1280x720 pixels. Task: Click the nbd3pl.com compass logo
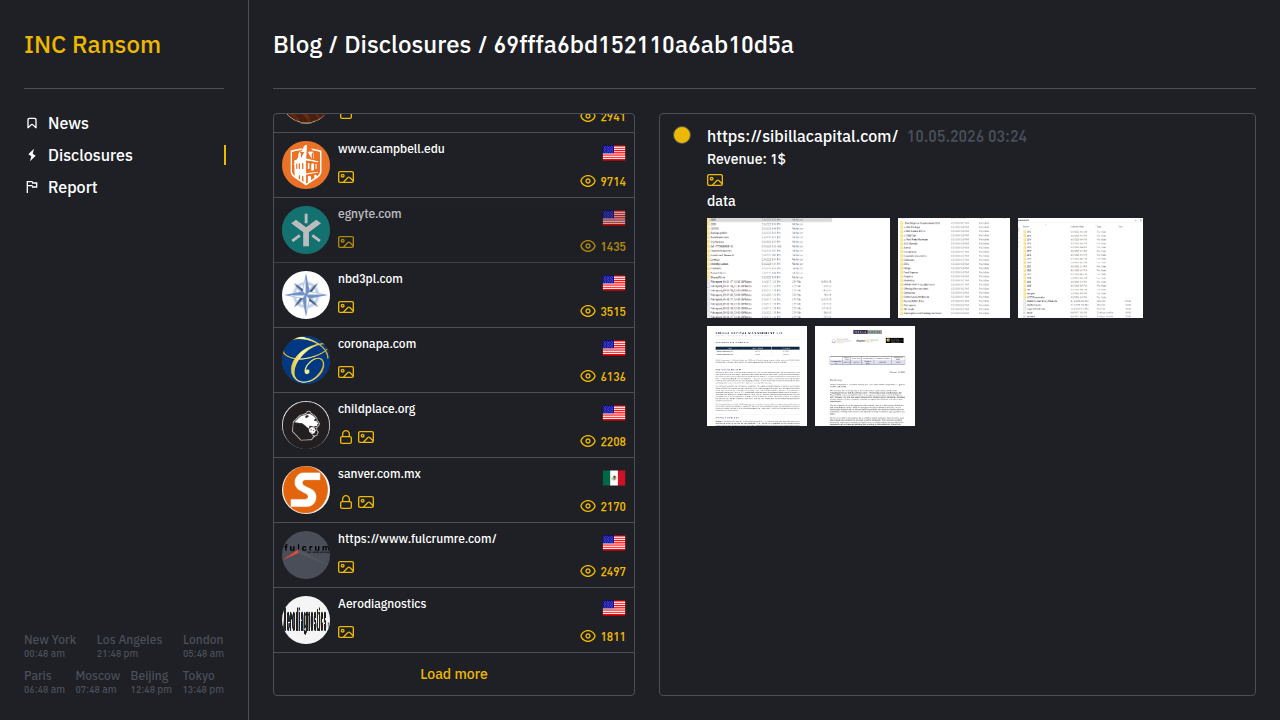pyautogui.click(x=306, y=295)
